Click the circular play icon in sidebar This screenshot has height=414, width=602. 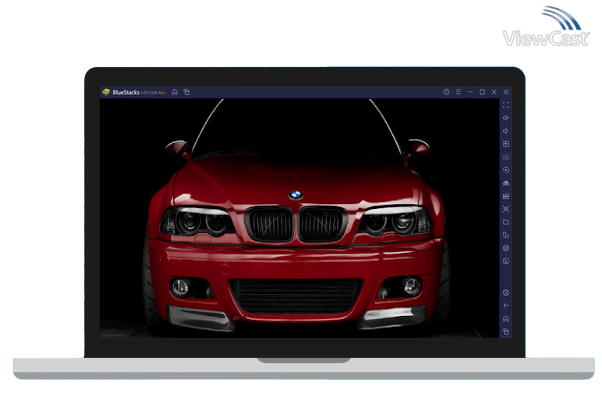506,170
